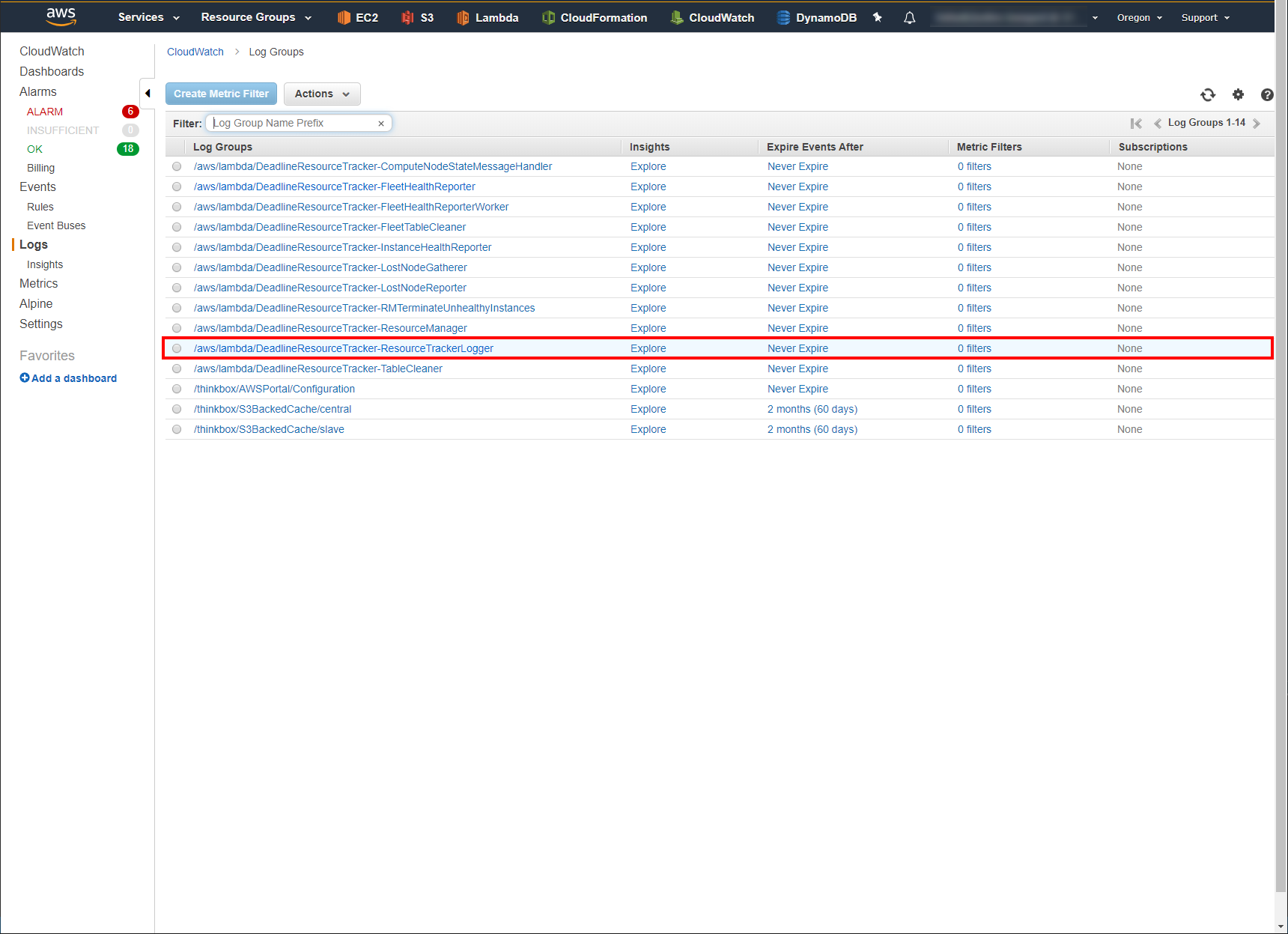The height and width of the screenshot is (934, 1288).
Task: Click the pin shortcuts icon
Action: point(877,17)
